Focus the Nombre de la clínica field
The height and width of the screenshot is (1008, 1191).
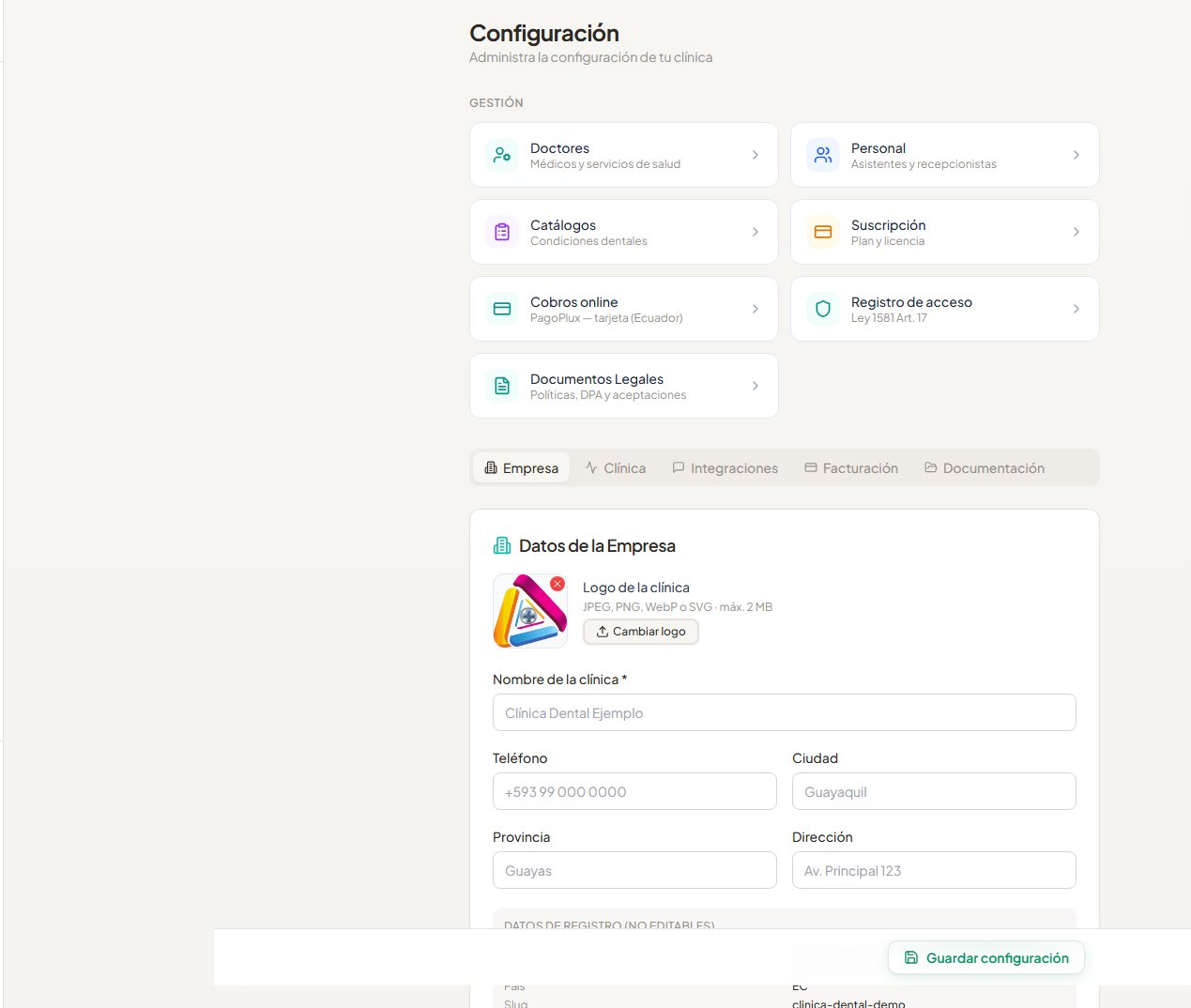[785, 712]
